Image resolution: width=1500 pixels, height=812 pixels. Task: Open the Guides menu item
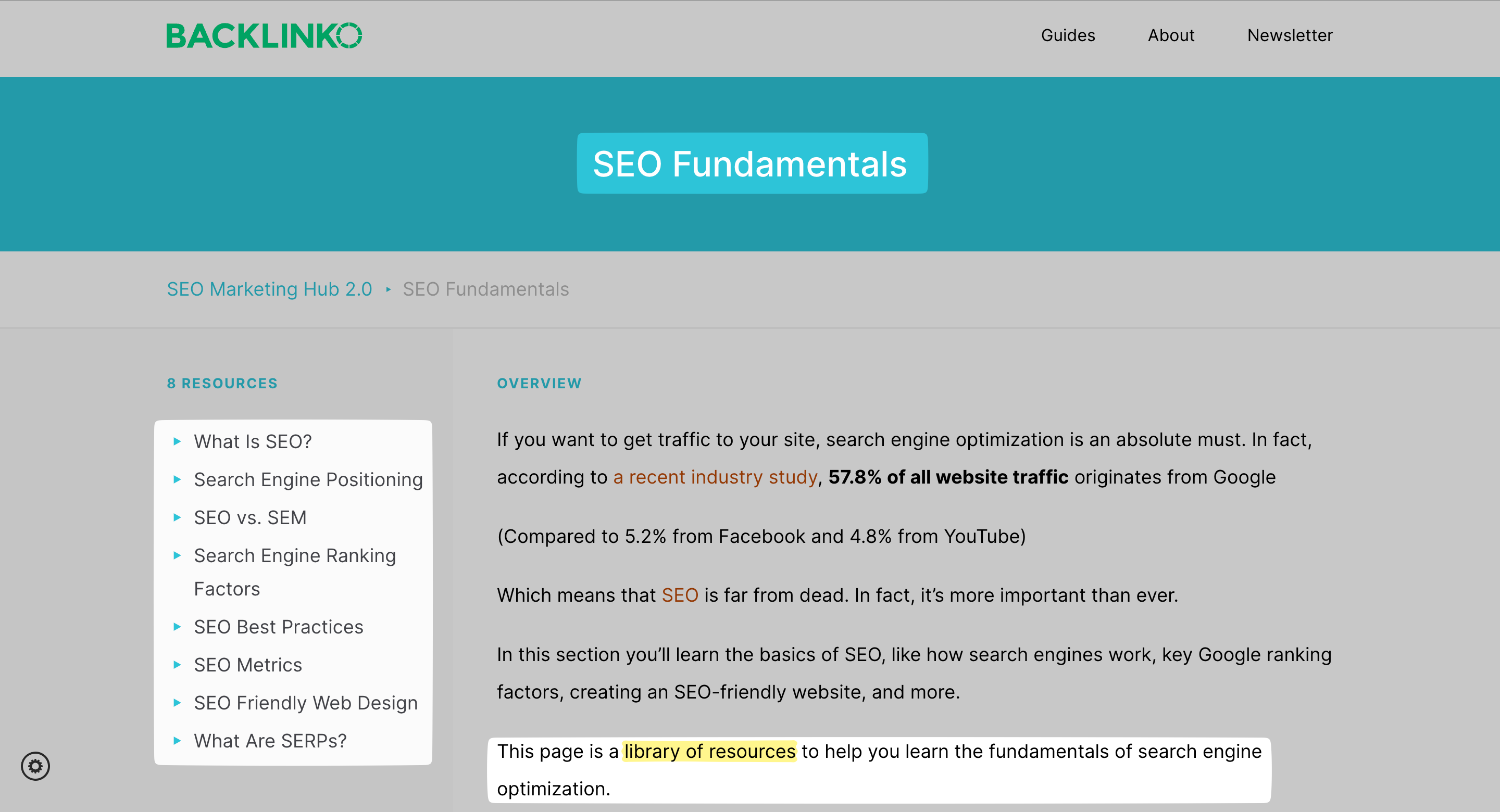pos(1068,35)
